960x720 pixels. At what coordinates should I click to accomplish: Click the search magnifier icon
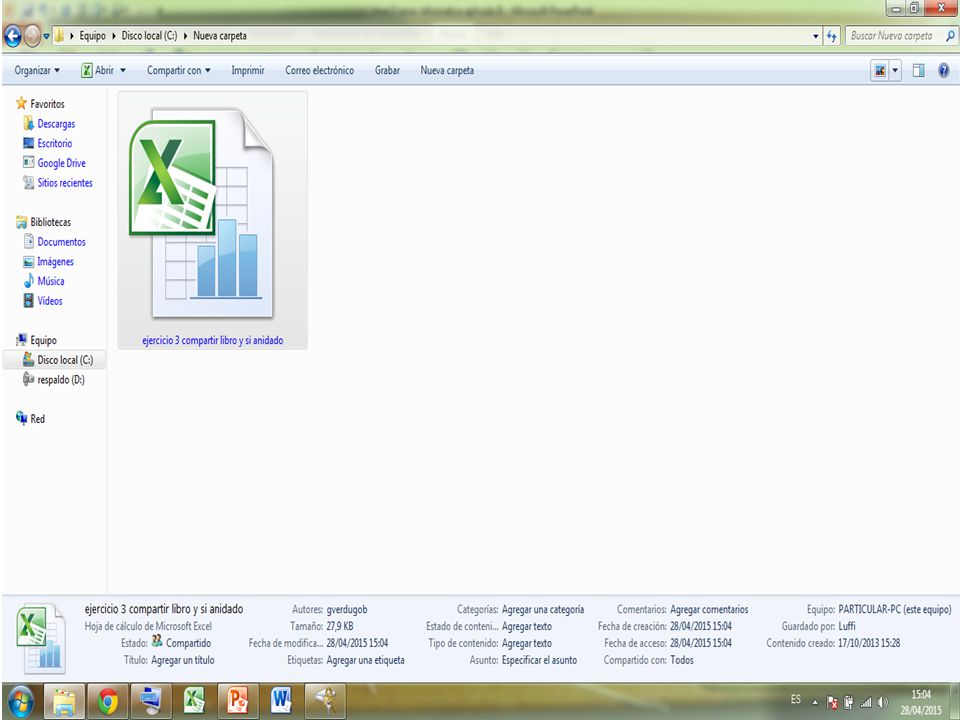(950, 36)
